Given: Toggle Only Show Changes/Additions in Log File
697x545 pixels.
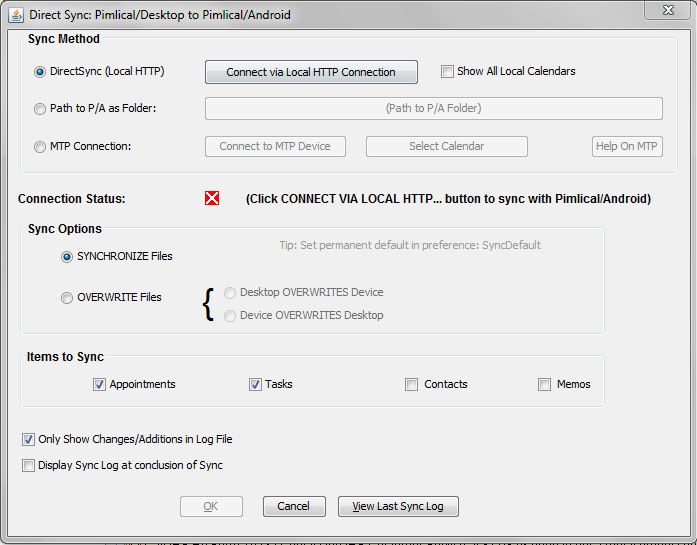Looking at the screenshot, I should (x=28, y=440).
